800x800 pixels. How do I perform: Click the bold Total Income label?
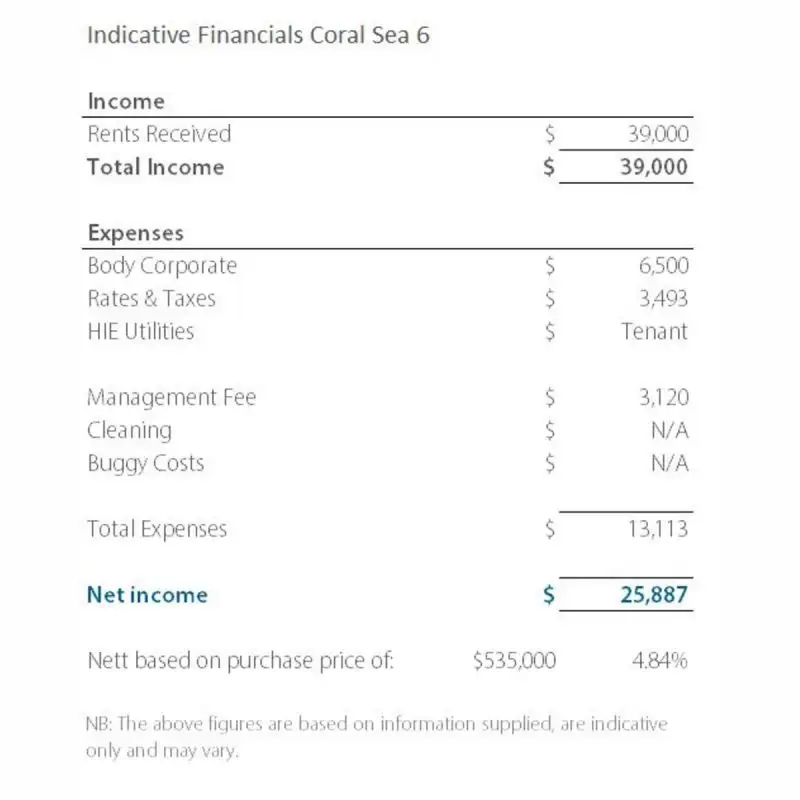point(156,167)
